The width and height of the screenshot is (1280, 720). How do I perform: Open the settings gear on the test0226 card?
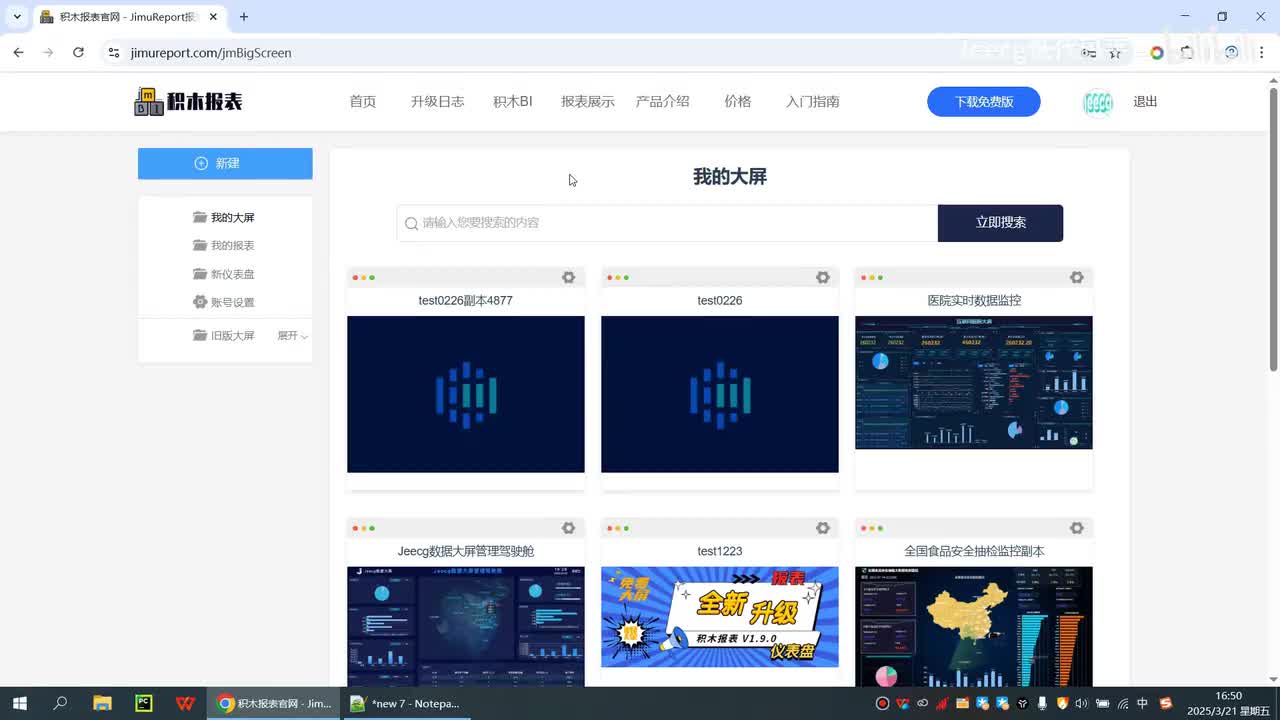click(x=822, y=277)
